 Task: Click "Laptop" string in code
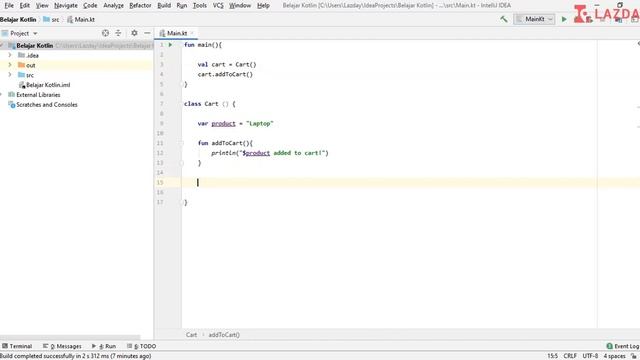pos(260,124)
